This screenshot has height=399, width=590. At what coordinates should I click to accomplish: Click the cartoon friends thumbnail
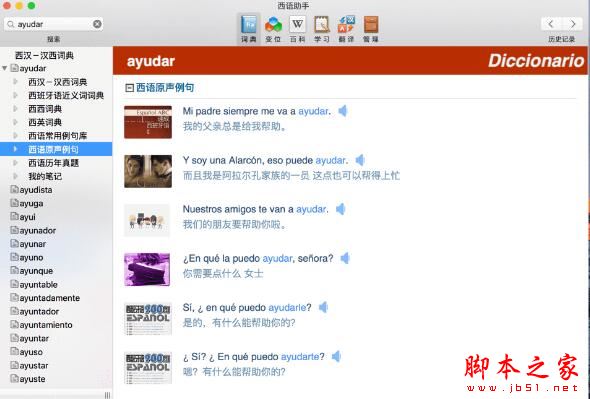147,221
